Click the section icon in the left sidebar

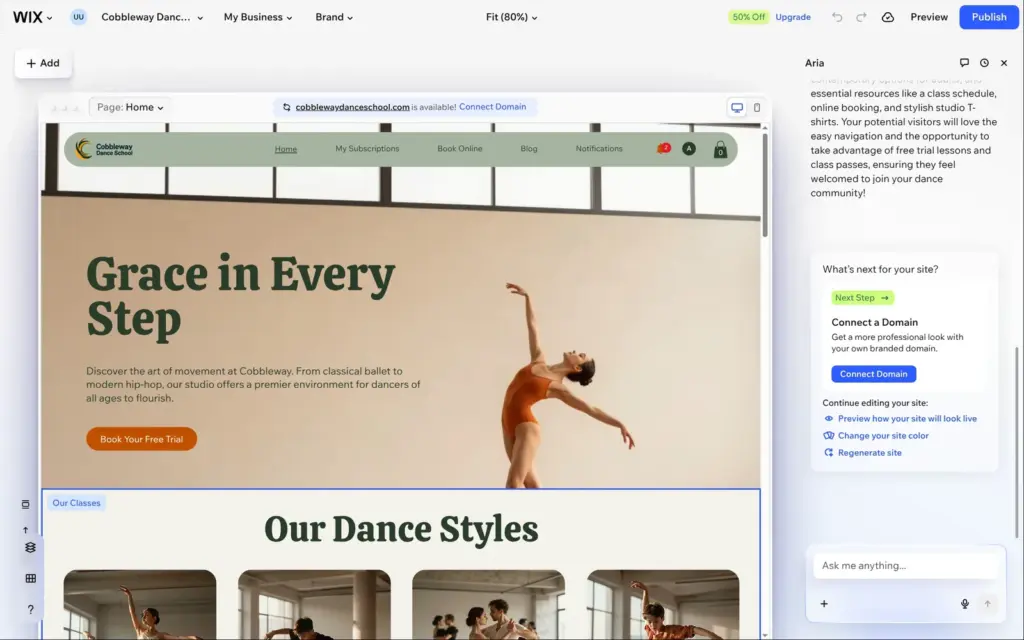[25, 504]
